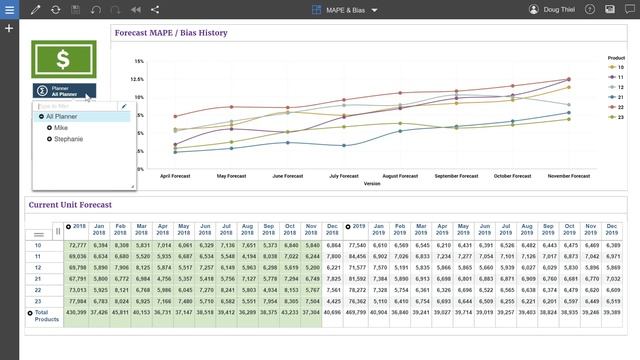Select row header 12 in forecast table
640x360 pixels.
38,268
